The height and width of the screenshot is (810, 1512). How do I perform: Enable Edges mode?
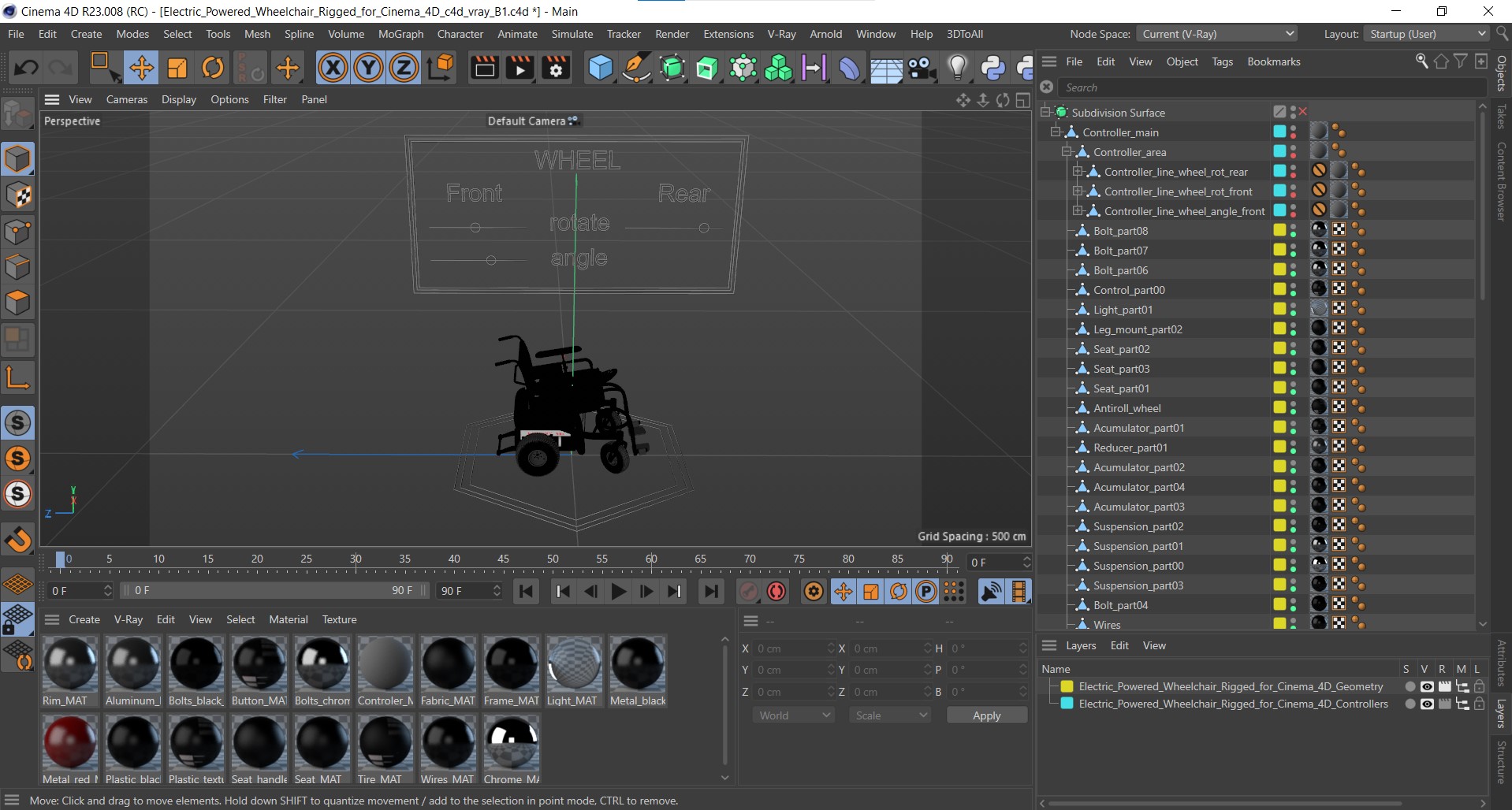pos(17,267)
